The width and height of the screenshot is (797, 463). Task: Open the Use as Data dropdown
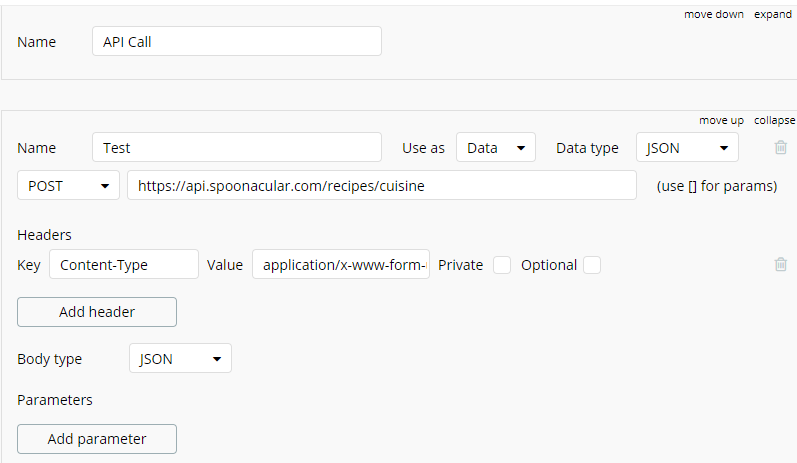tap(496, 148)
